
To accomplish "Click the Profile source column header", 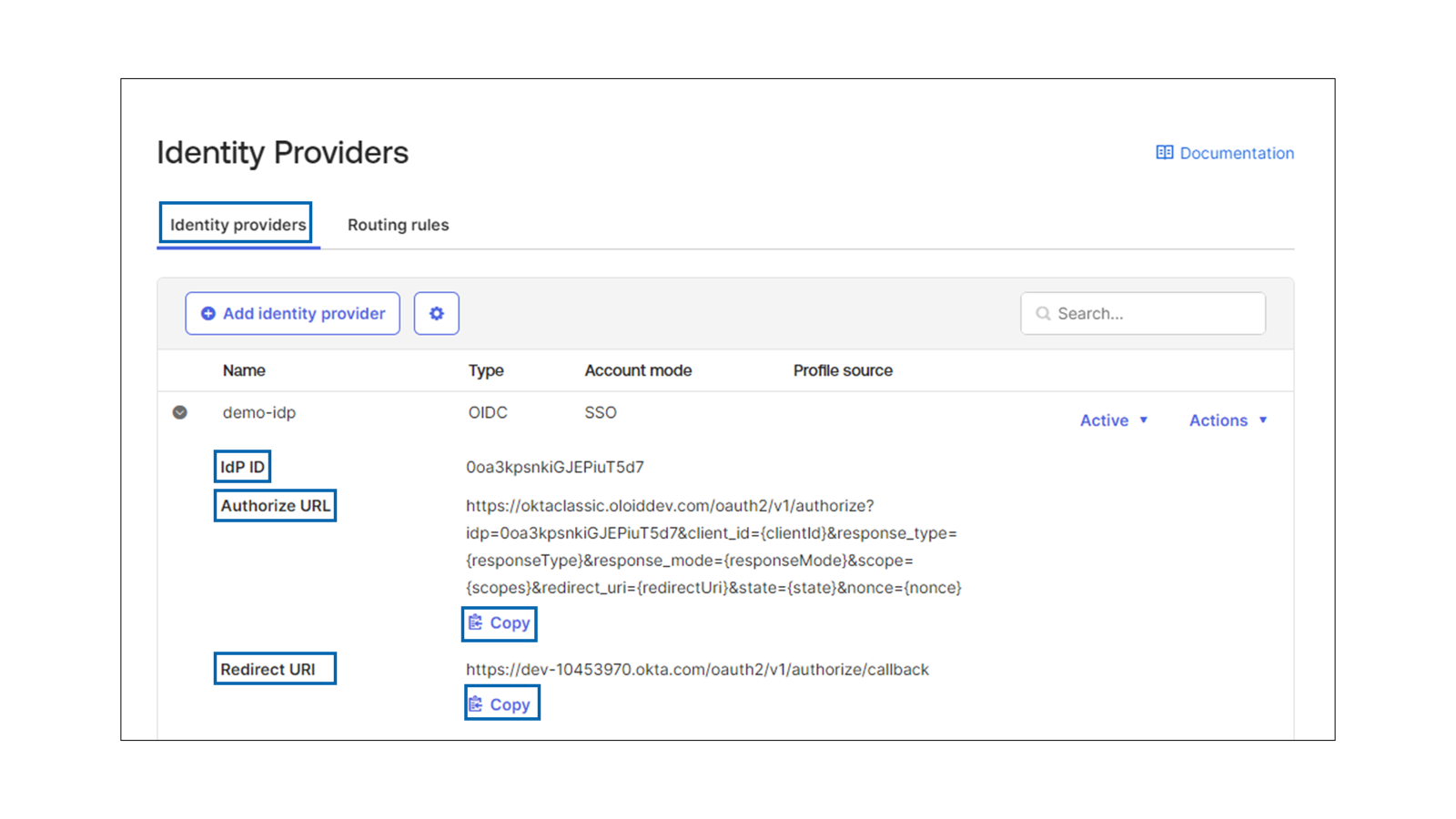I will 843,370.
